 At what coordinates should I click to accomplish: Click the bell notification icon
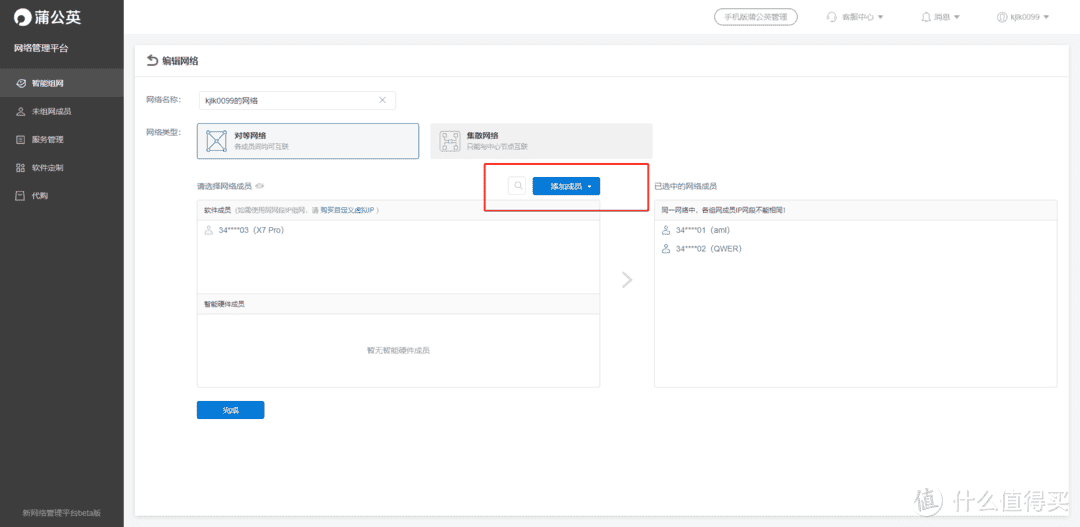[x=925, y=17]
